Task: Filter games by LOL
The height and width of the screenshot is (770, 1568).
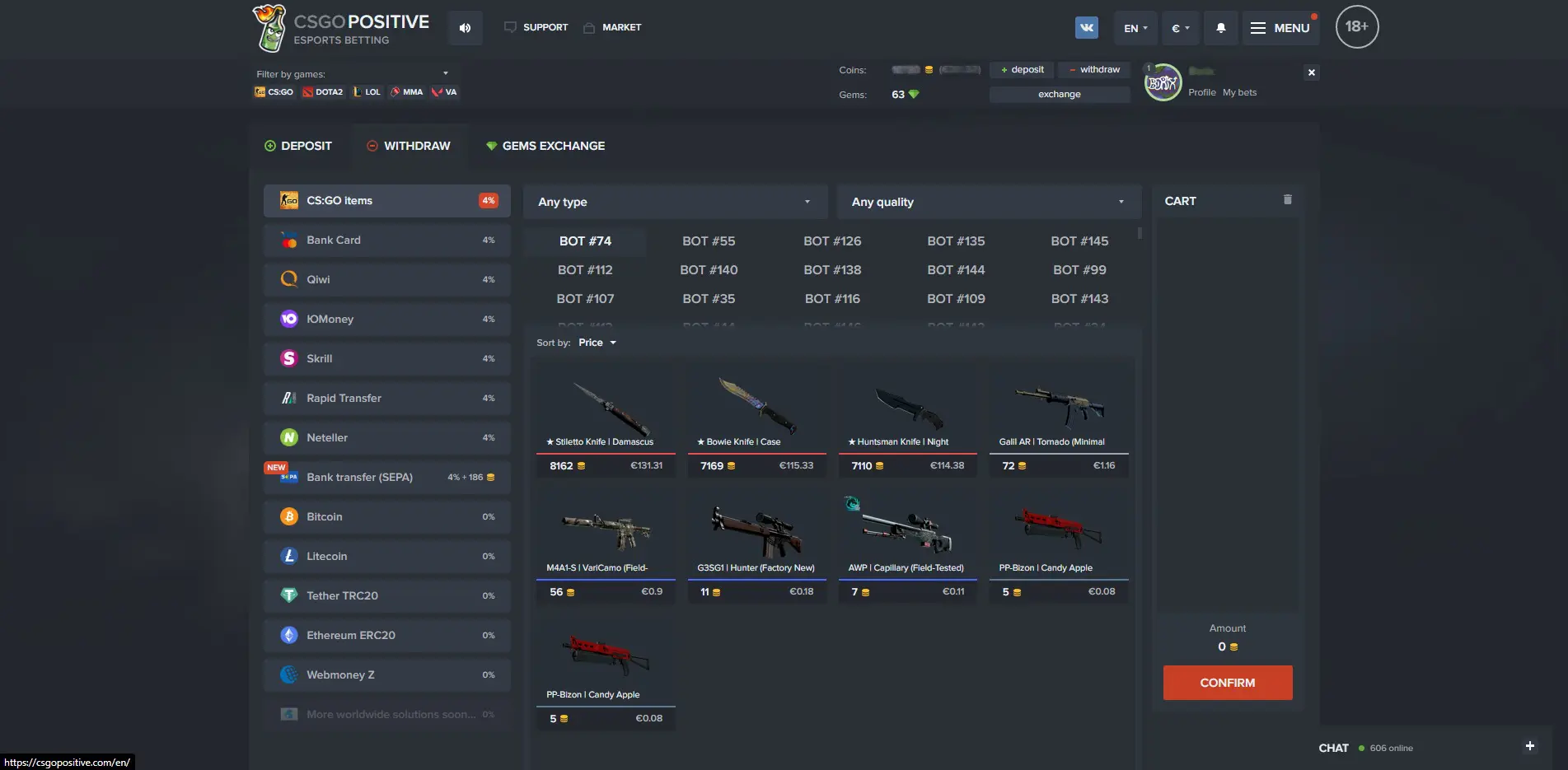Action: pyautogui.click(x=367, y=92)
